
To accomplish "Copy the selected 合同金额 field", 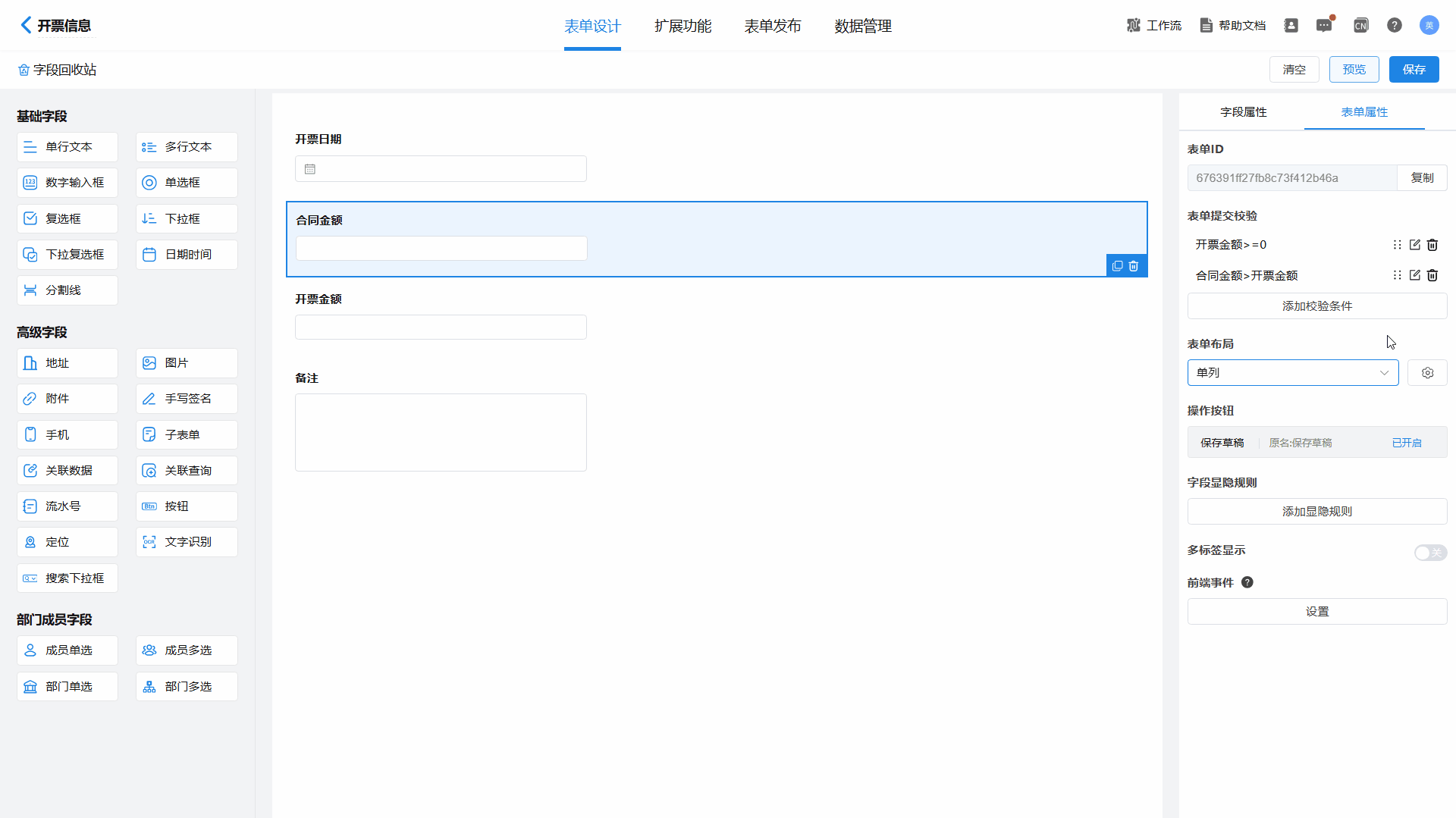I will (x=1117, y=266).
